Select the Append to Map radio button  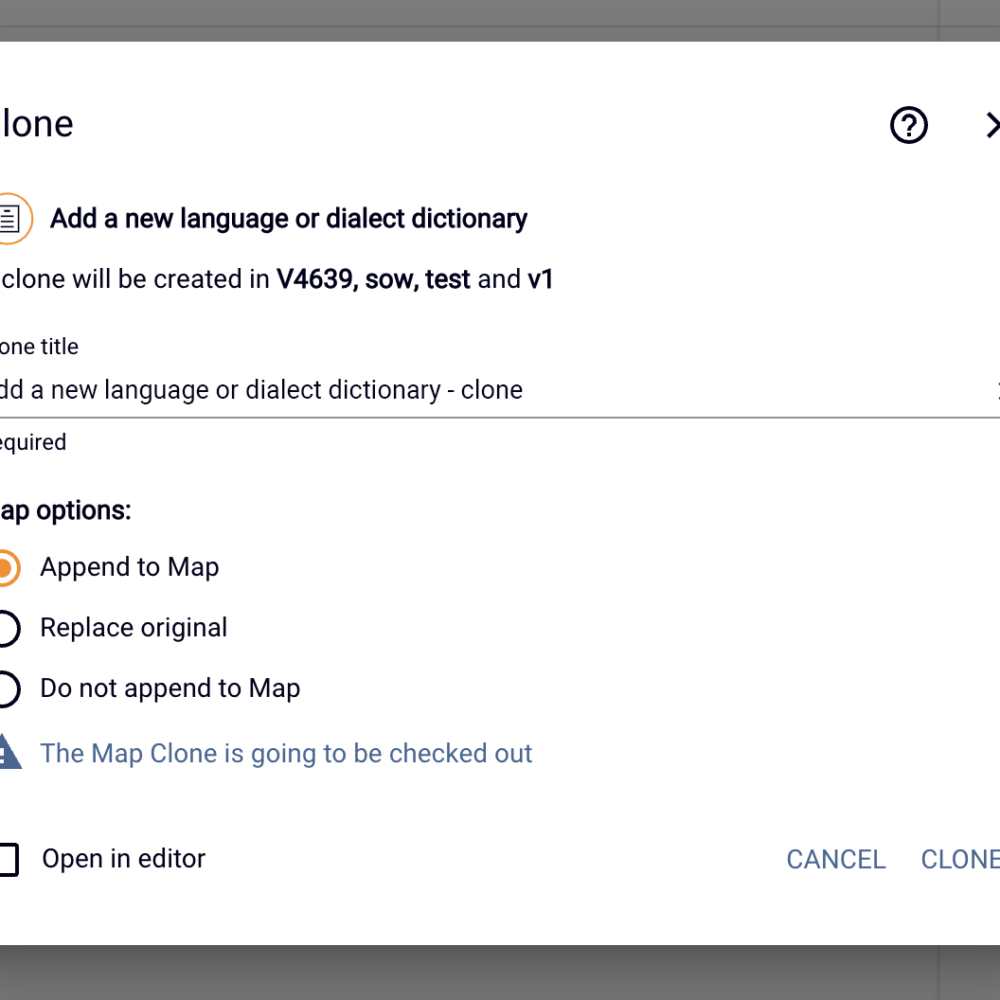(x=8, y=568)
